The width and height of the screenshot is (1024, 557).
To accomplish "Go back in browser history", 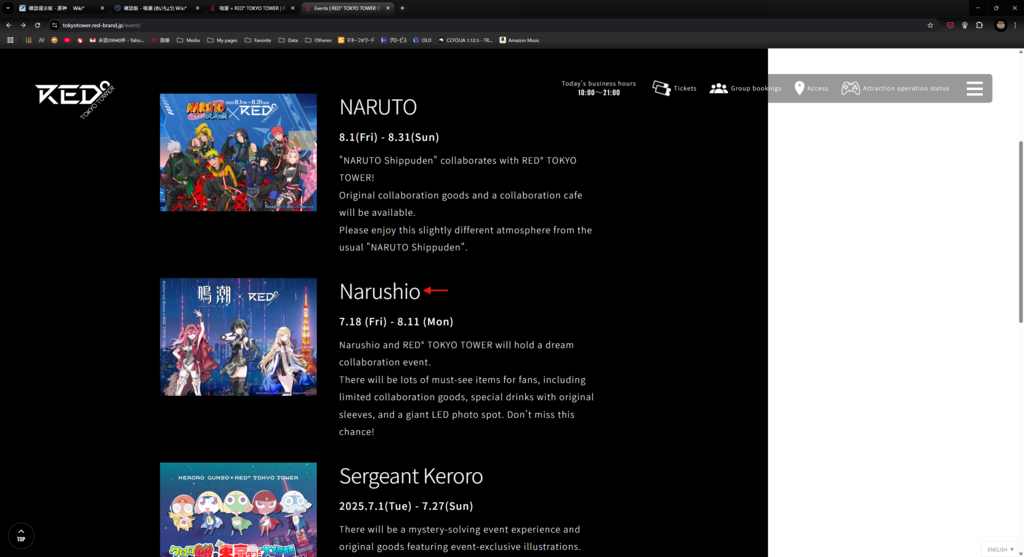I will click(x=8, y=25).
